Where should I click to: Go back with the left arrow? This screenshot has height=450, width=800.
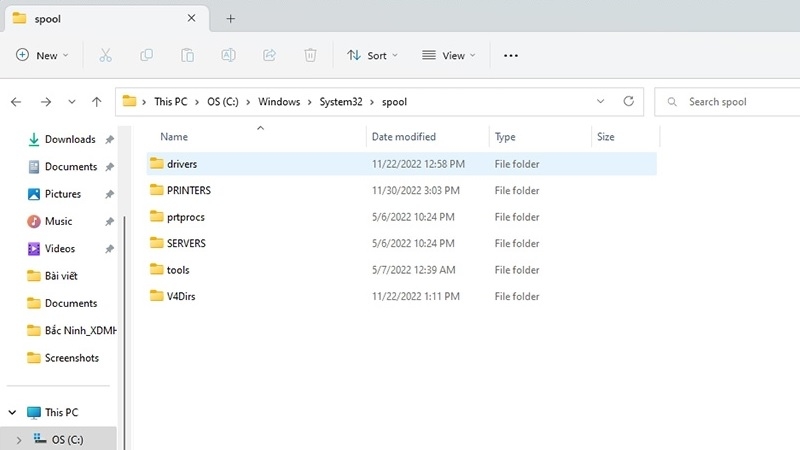tap(16, 102)
